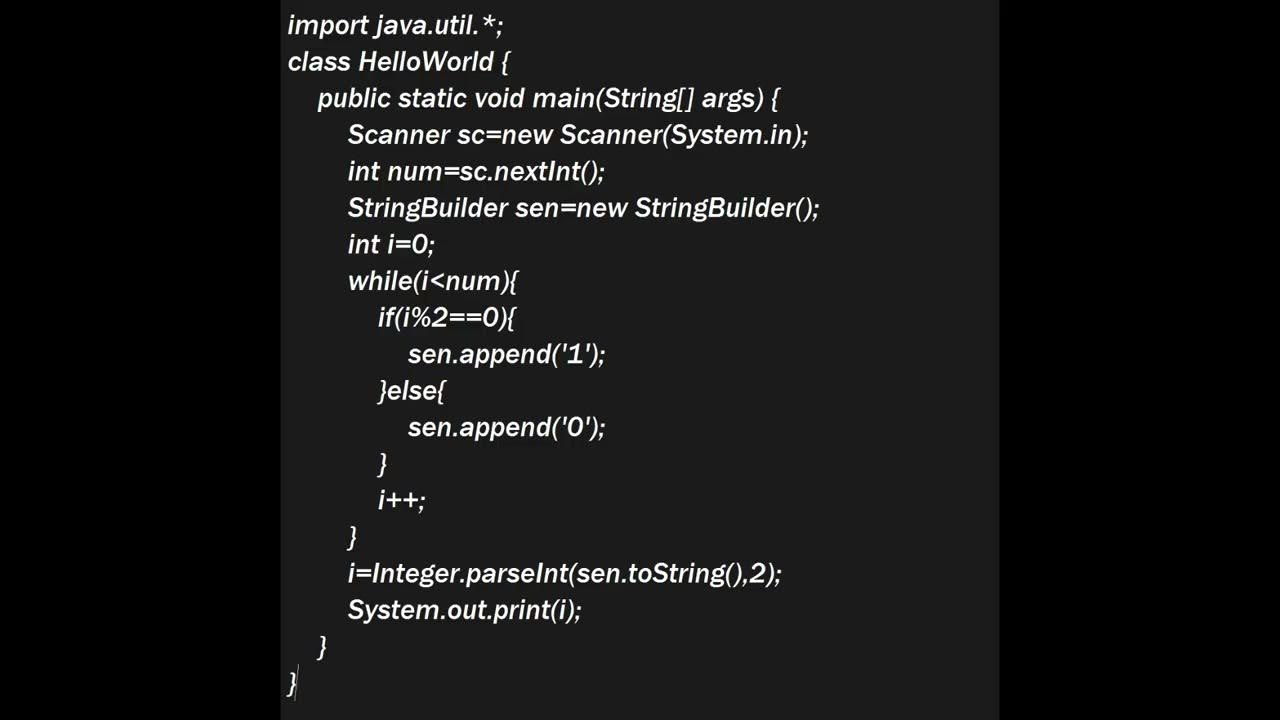
Task: Click the if(i%2==0) condition line
Action: 446,318
